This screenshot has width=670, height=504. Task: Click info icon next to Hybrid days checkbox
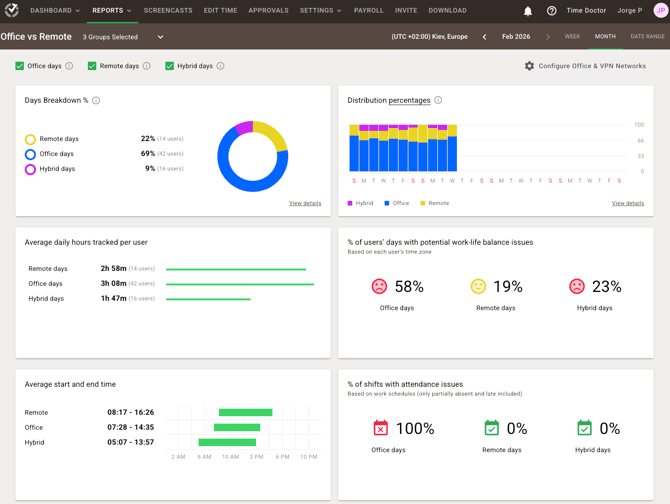pyautogui.click(x=220, y=66)
